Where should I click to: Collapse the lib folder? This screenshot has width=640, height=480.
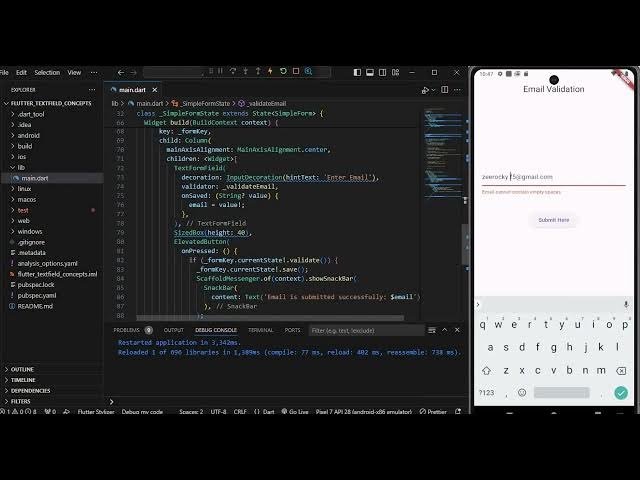[21, 167]
